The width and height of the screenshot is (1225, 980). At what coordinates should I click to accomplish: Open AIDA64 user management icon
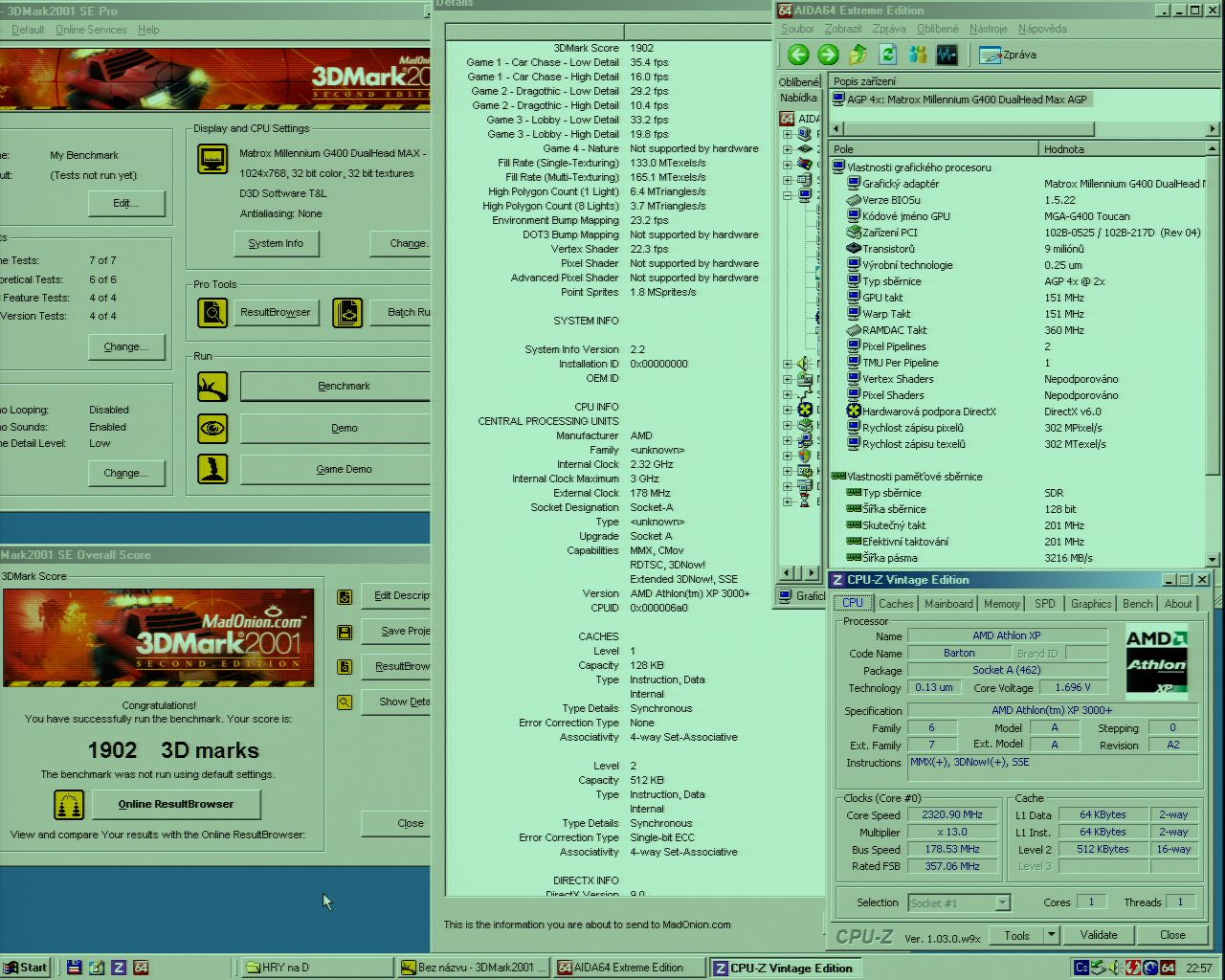pos(918,55)
